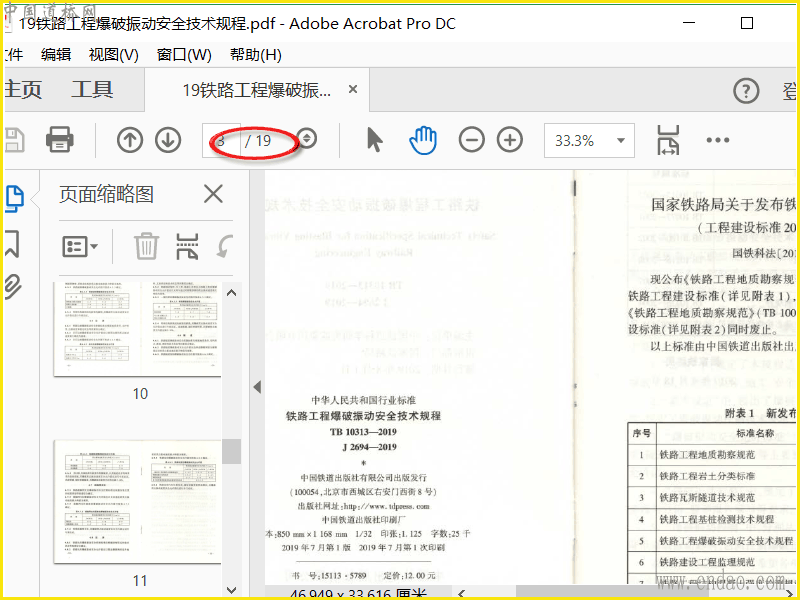Zoom out with the minus button
Viewport: 800px width, 600px height.
[471, 140]
